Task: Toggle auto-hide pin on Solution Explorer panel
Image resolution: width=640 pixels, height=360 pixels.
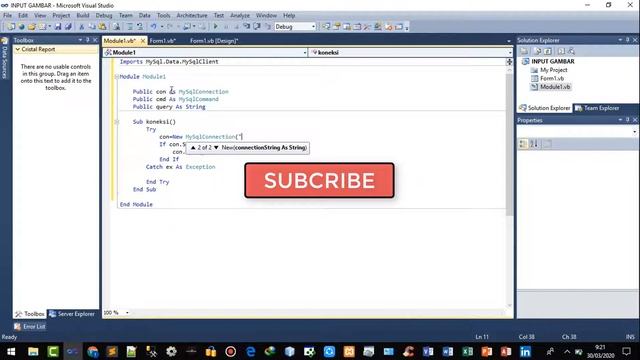Action: point(627,40)
